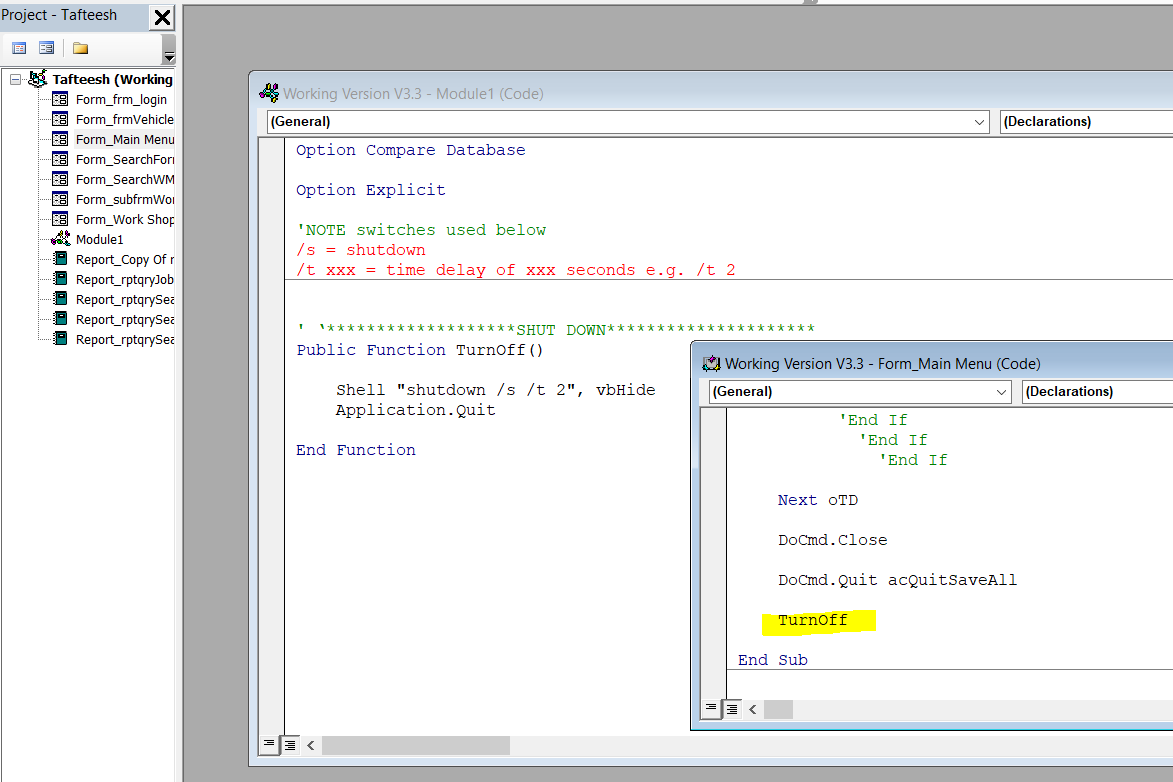Open the (General) object dropdown in Module1 window
The image size is (1173, 782).
pos(979,122)
